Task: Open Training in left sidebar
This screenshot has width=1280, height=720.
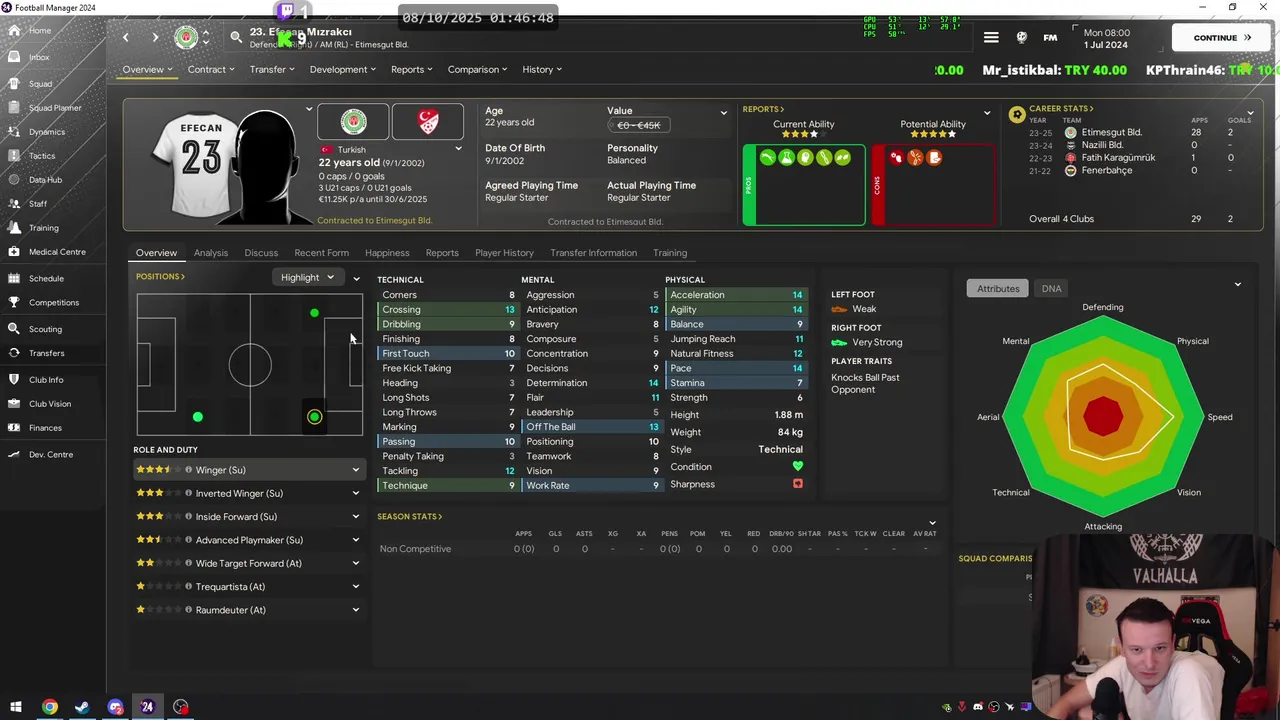Action: click(44, 228)
